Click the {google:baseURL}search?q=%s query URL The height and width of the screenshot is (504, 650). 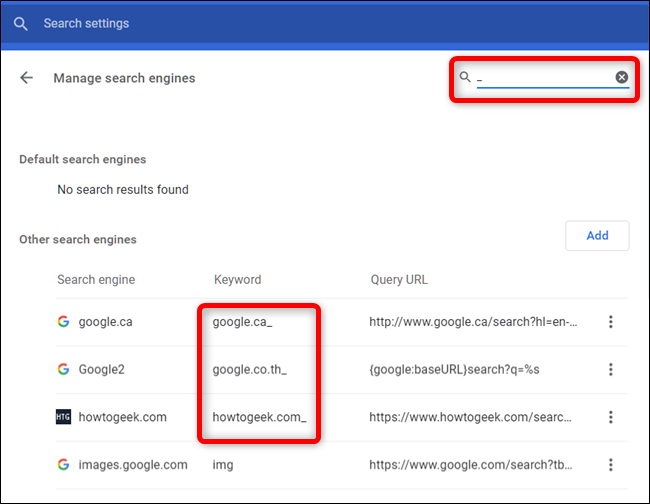454,369
